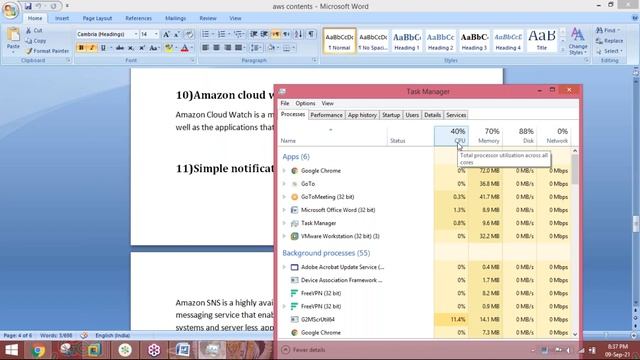Screen dimensions: 640x360
Task: Toggle Underline formatting in Word
Action: [103, 48]
